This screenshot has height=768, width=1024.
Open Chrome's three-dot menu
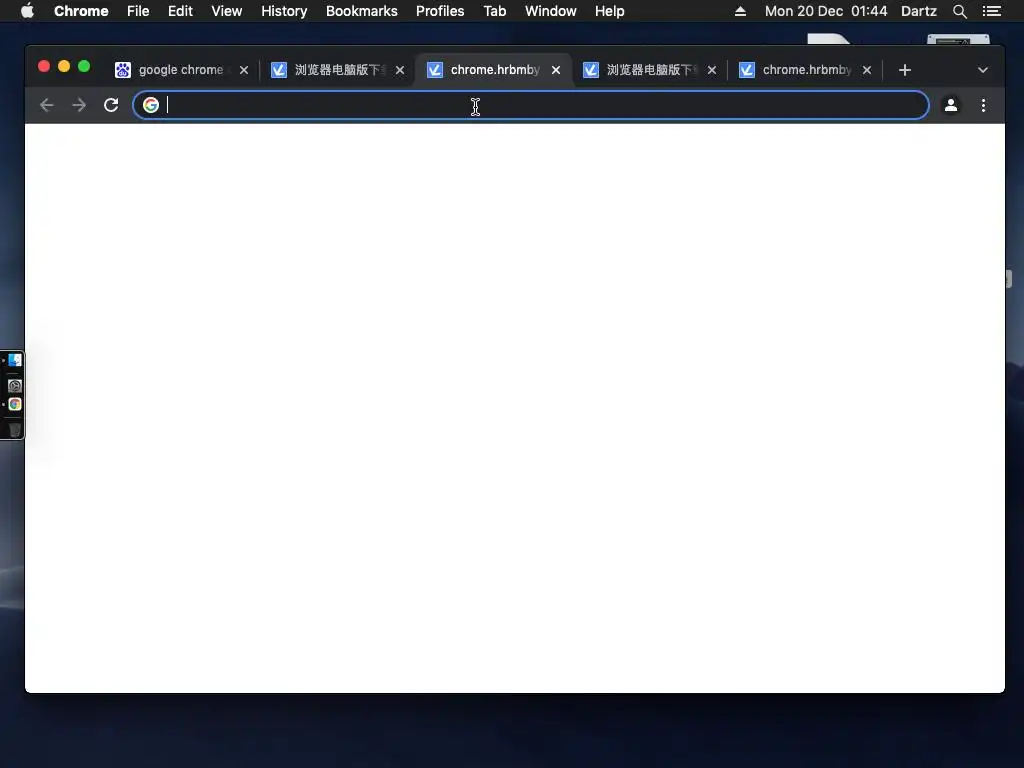984,105
